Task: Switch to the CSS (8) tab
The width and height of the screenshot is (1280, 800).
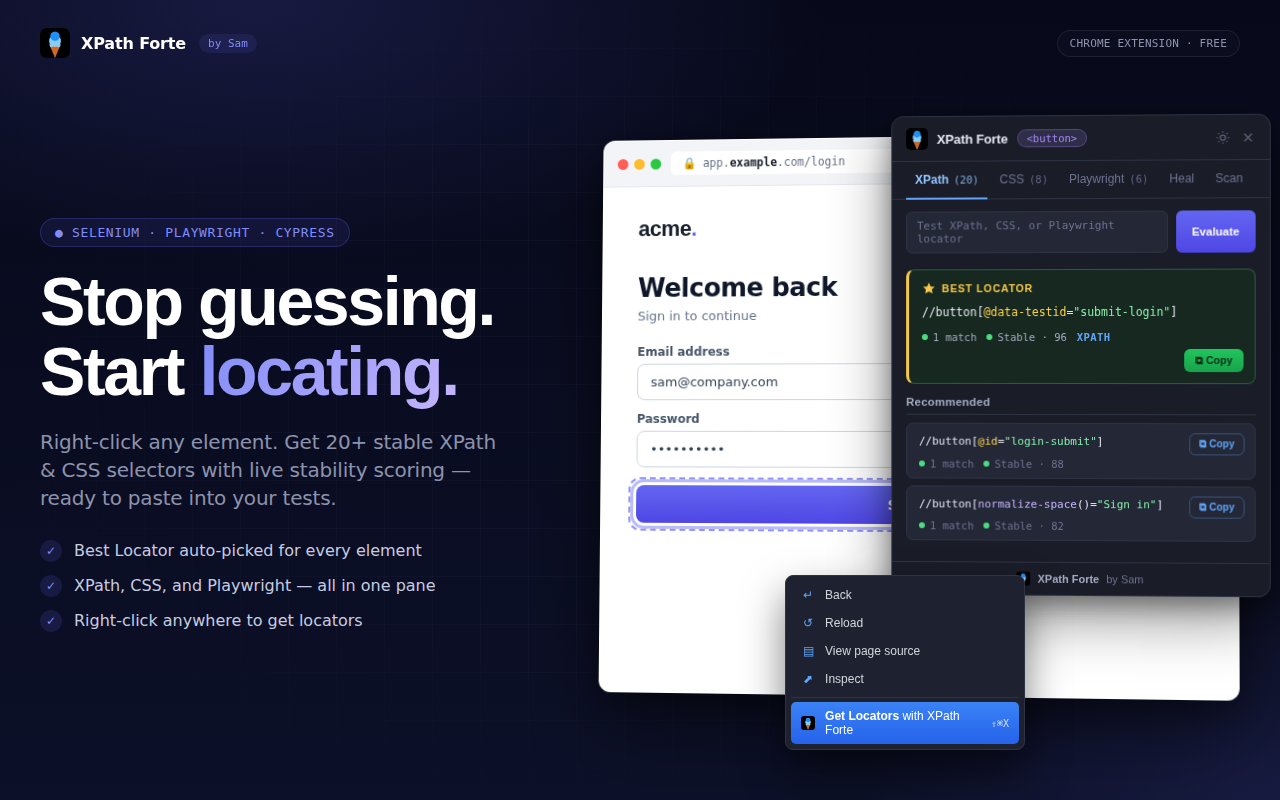Action: point(1023,180)
